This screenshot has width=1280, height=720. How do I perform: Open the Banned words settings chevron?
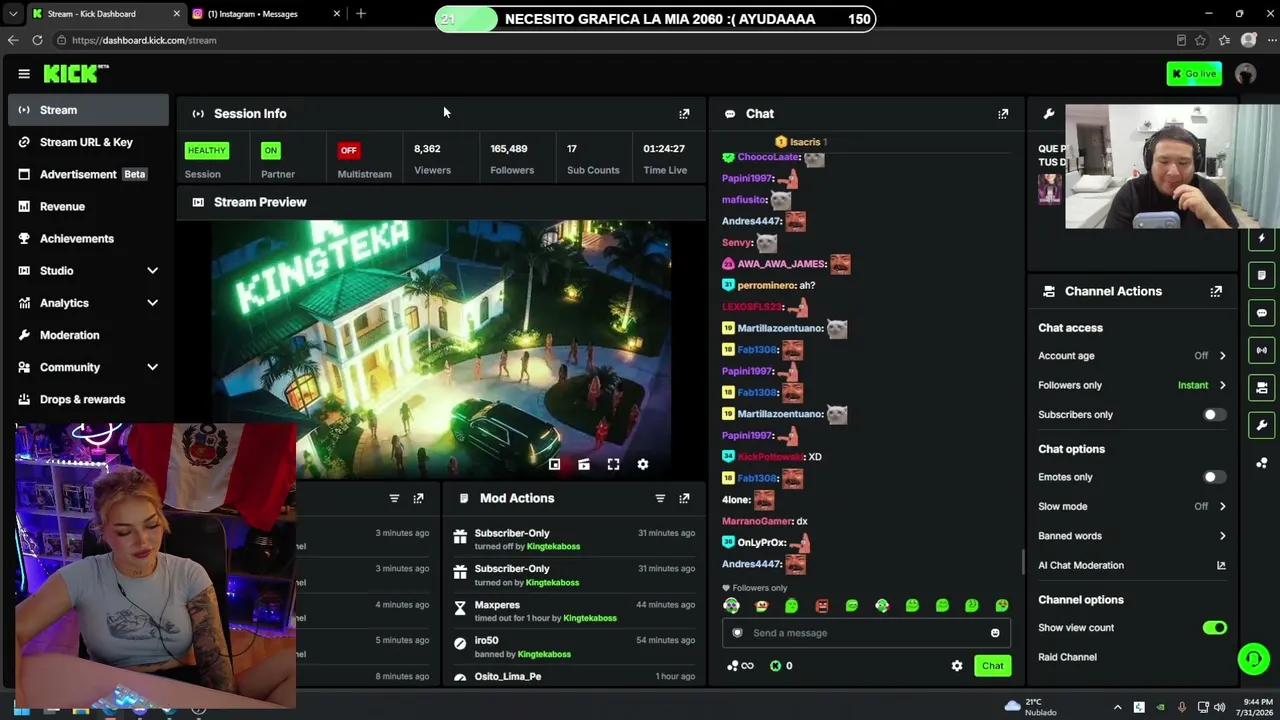pos(1222,536)
